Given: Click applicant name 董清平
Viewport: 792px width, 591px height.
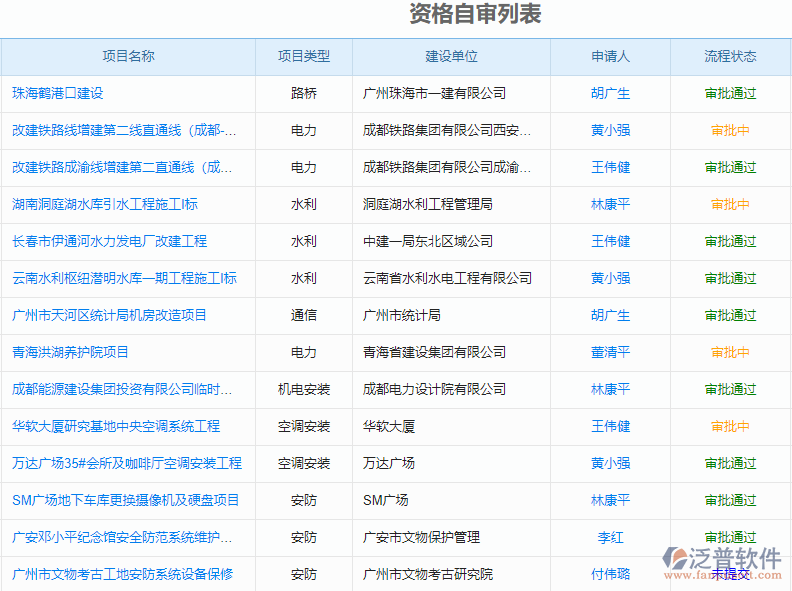Looking at the screenshot, I should [x=610, y=352].
